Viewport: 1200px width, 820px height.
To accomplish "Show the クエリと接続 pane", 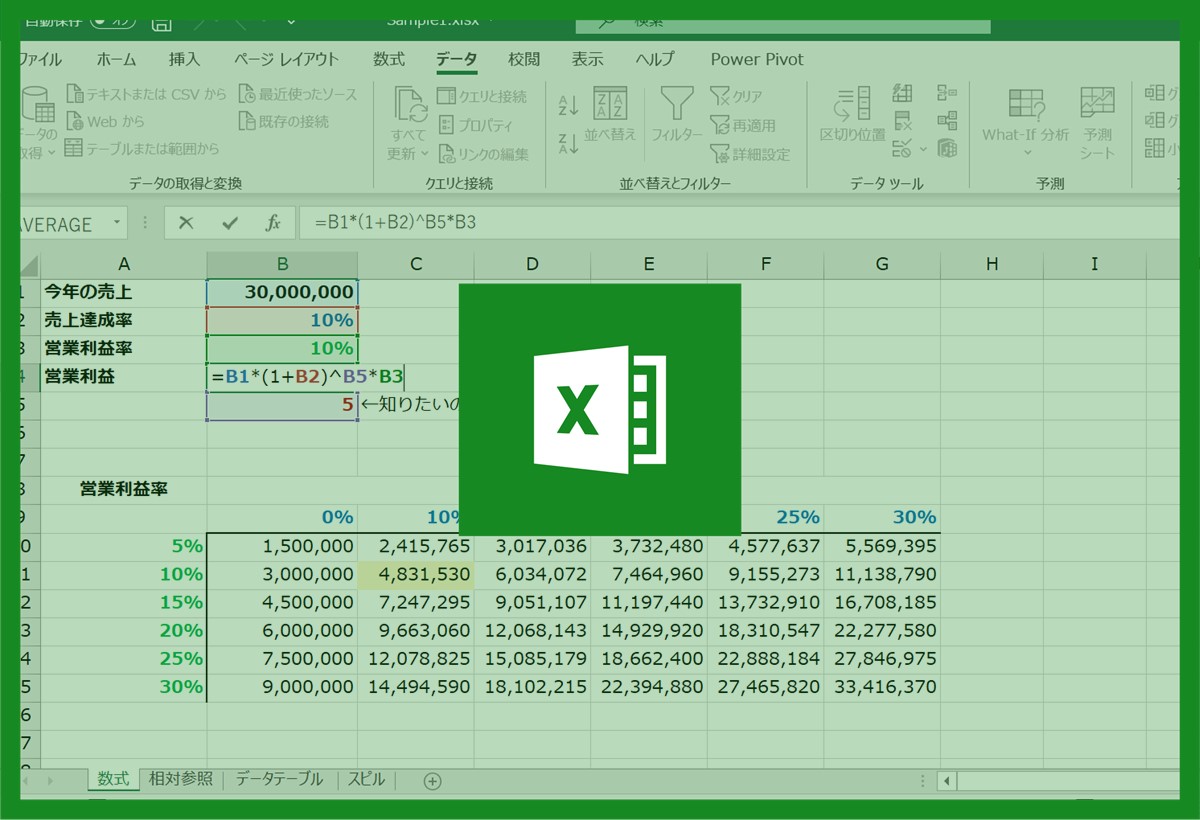I will tap(482, 96).
